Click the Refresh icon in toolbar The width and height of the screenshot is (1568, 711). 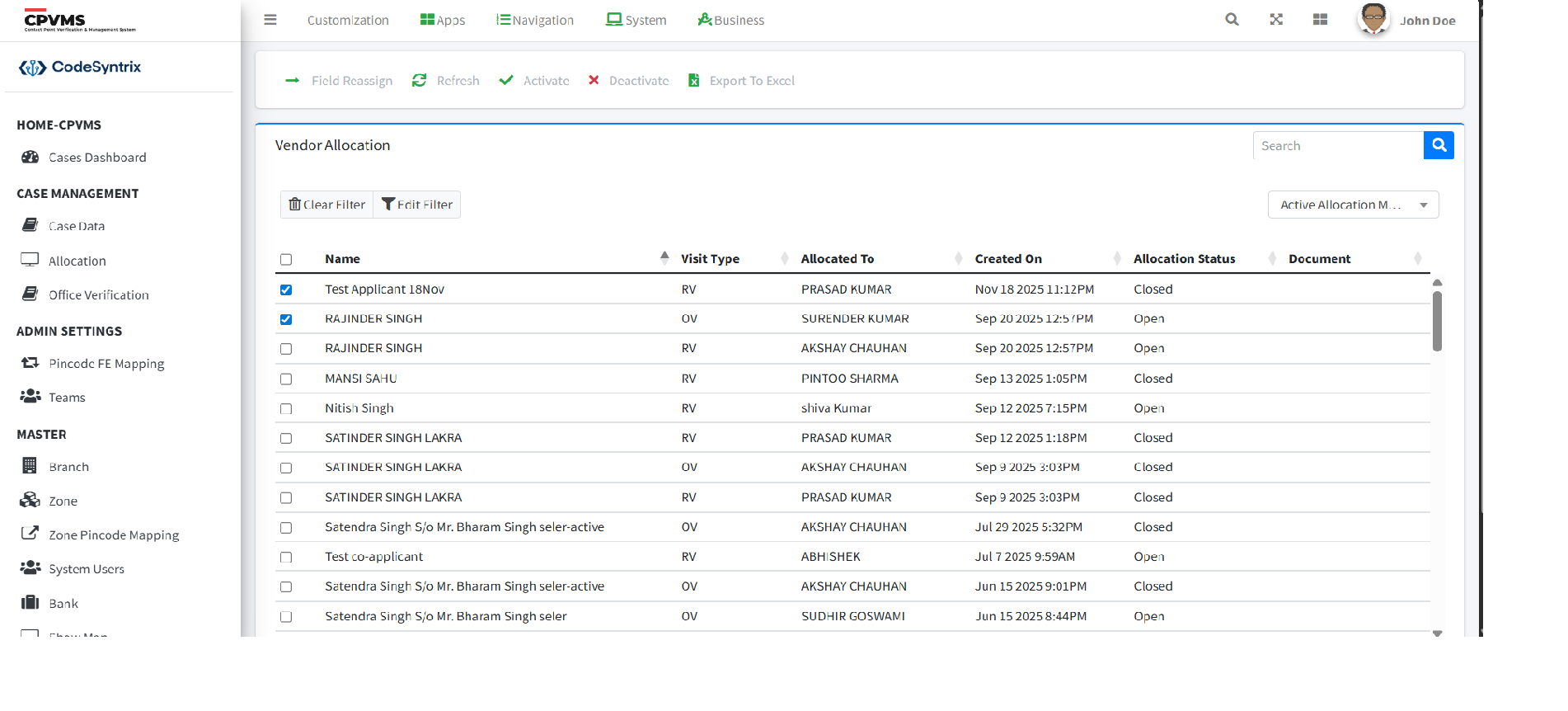pos(420,80)
